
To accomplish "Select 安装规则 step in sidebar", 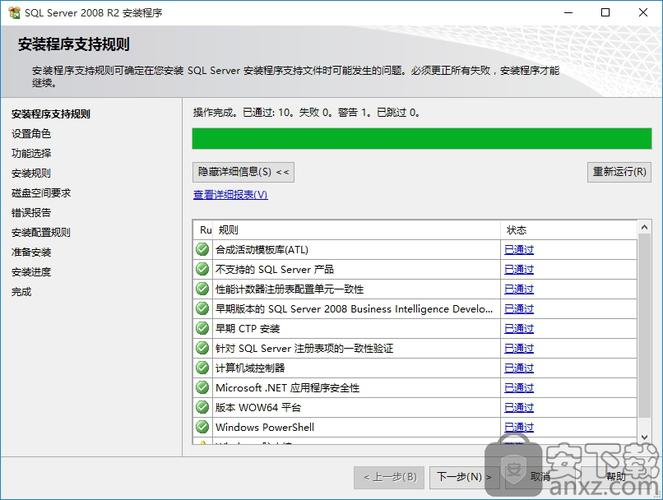I will click(31, 173).
